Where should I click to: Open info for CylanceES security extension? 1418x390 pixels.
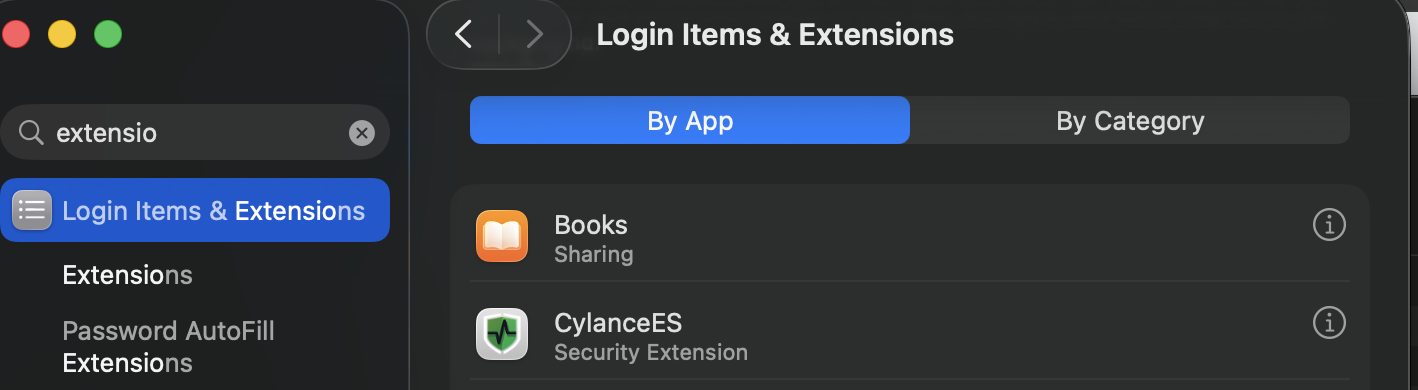(x=1328, y=323)
